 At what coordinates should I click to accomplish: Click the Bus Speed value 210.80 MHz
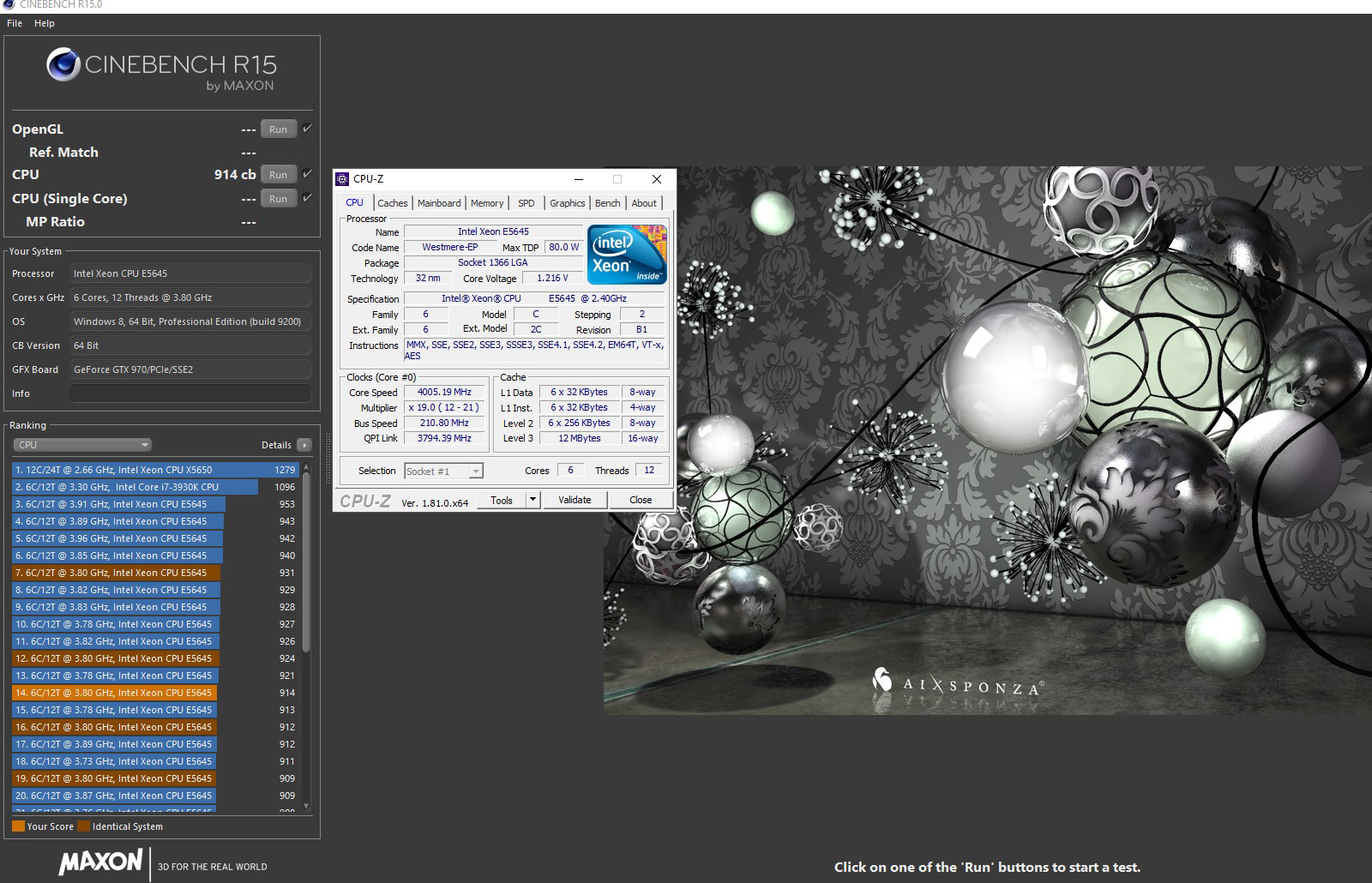(445, 423)
